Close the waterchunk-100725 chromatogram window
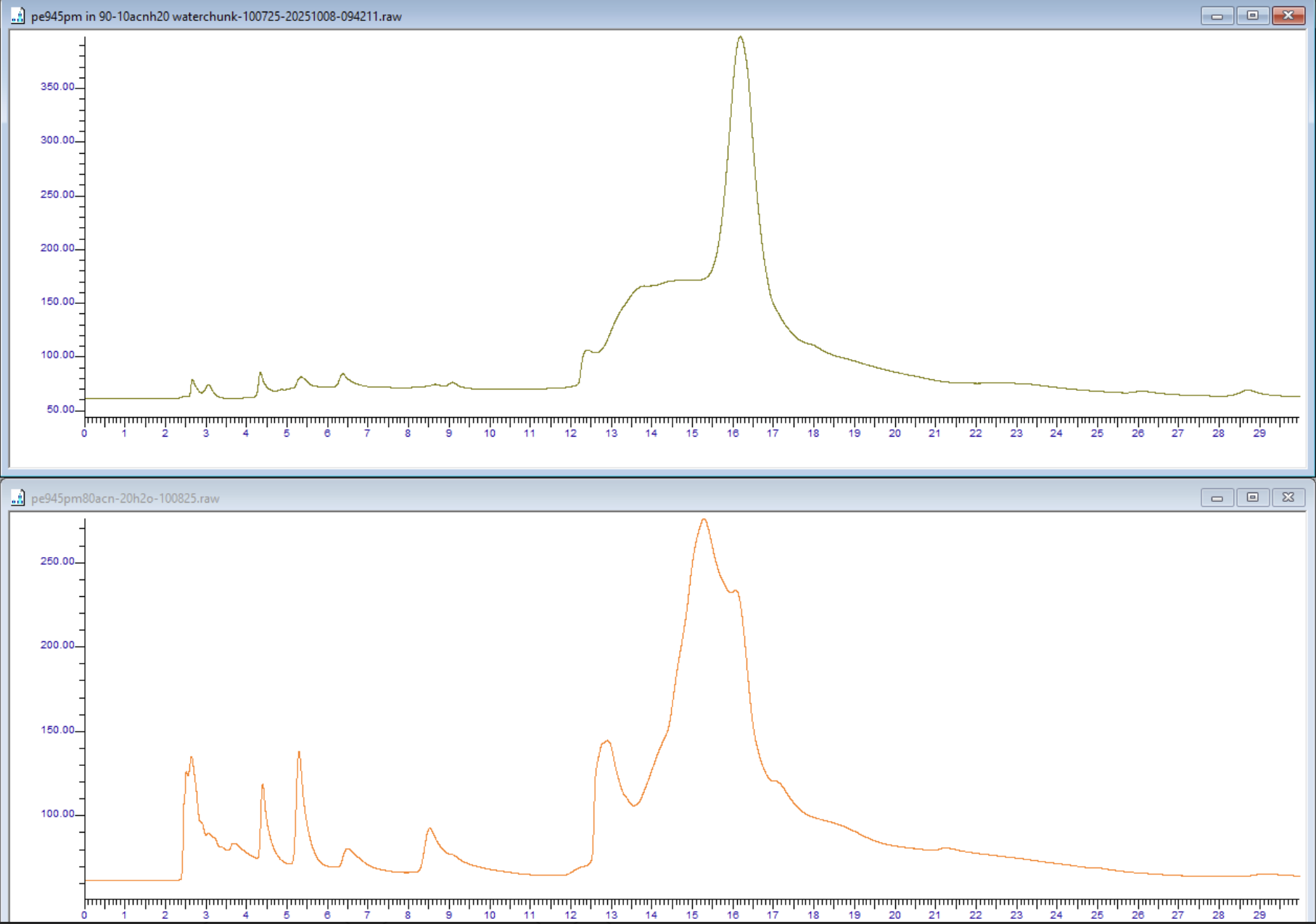The height and width of the screenshot is (924, 1316). coord(1287,15)
